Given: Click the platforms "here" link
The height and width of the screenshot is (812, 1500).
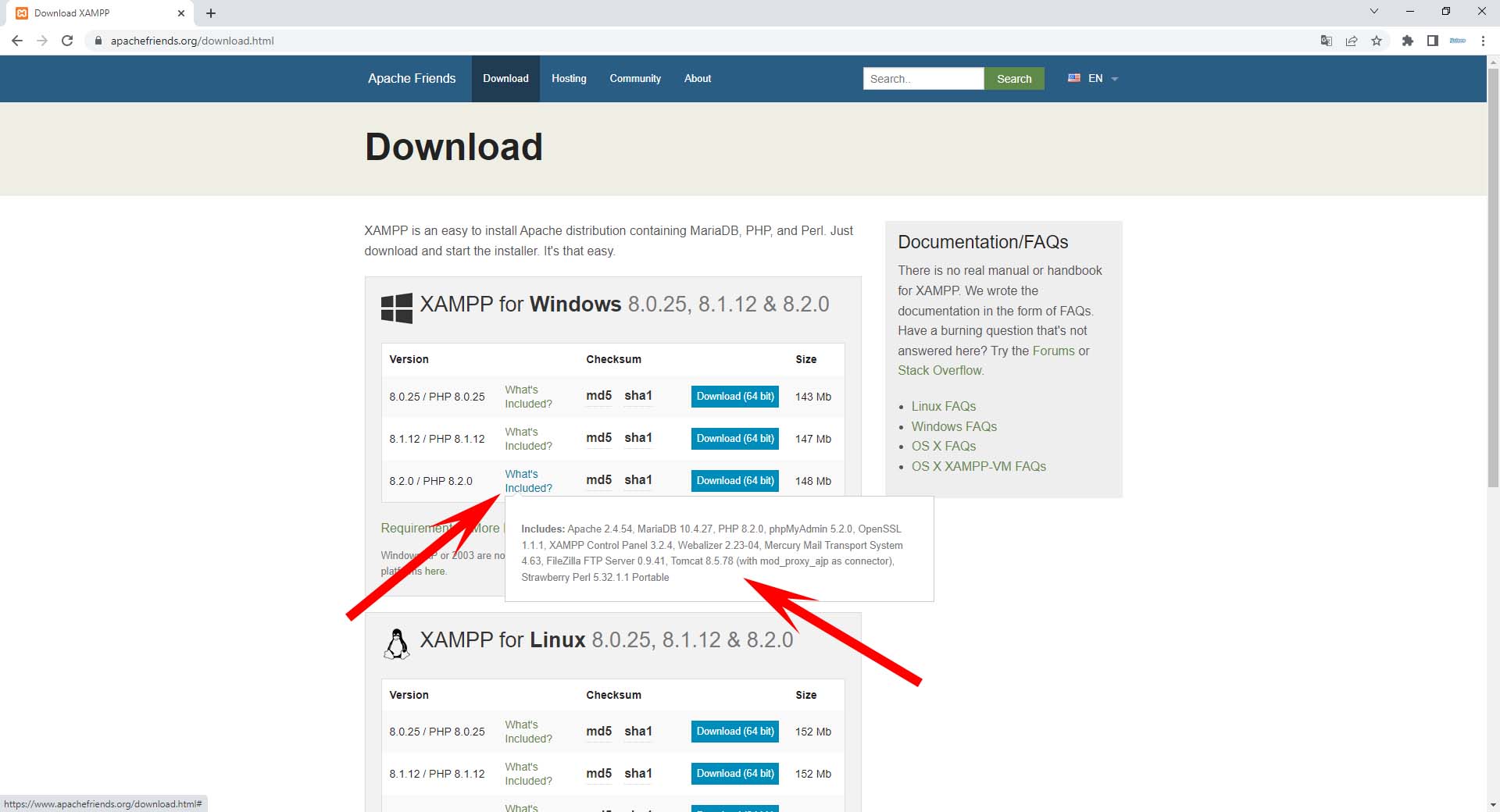Looking at the screenshot, I should coord(435,572).
